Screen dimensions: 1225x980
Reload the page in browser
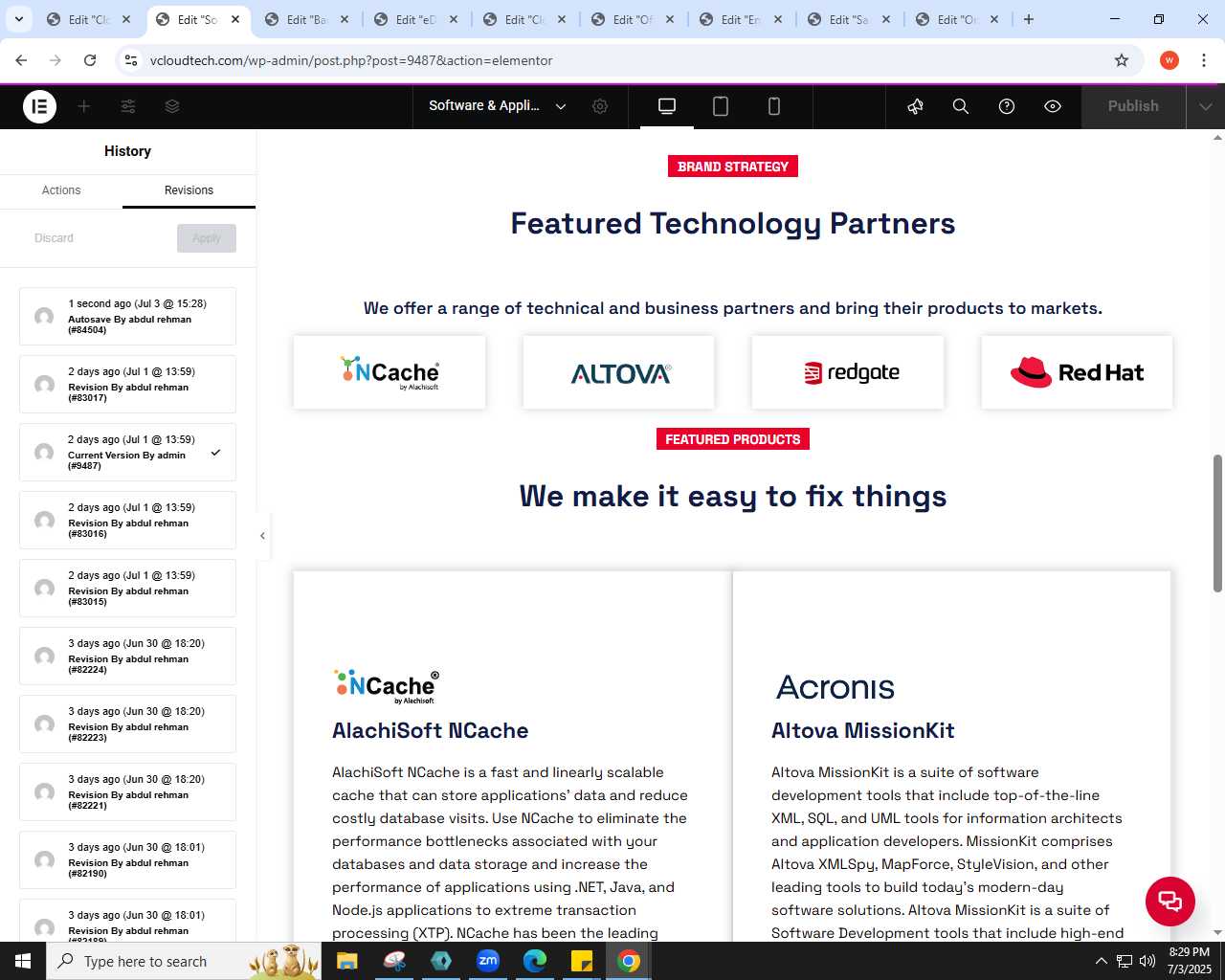click(90, 60)
